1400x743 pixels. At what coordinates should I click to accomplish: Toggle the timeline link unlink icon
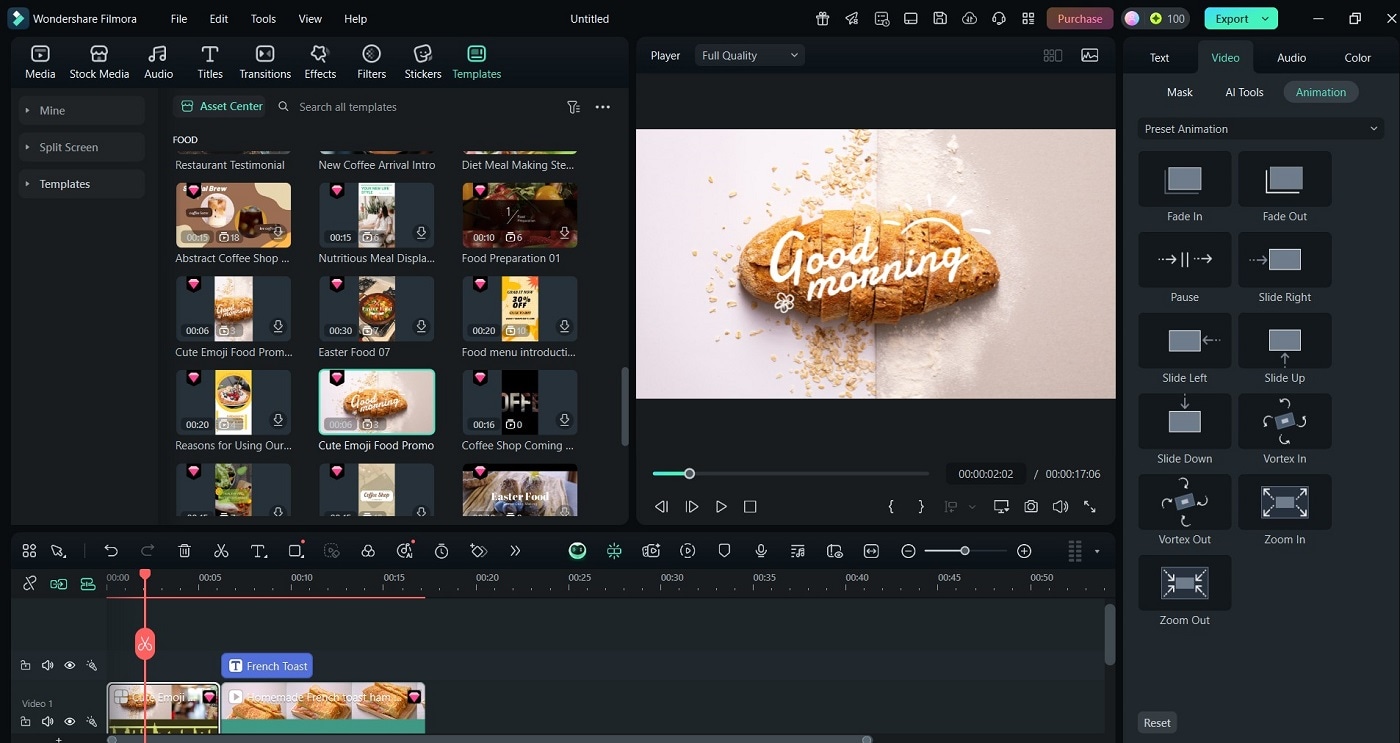coord(30,583)
